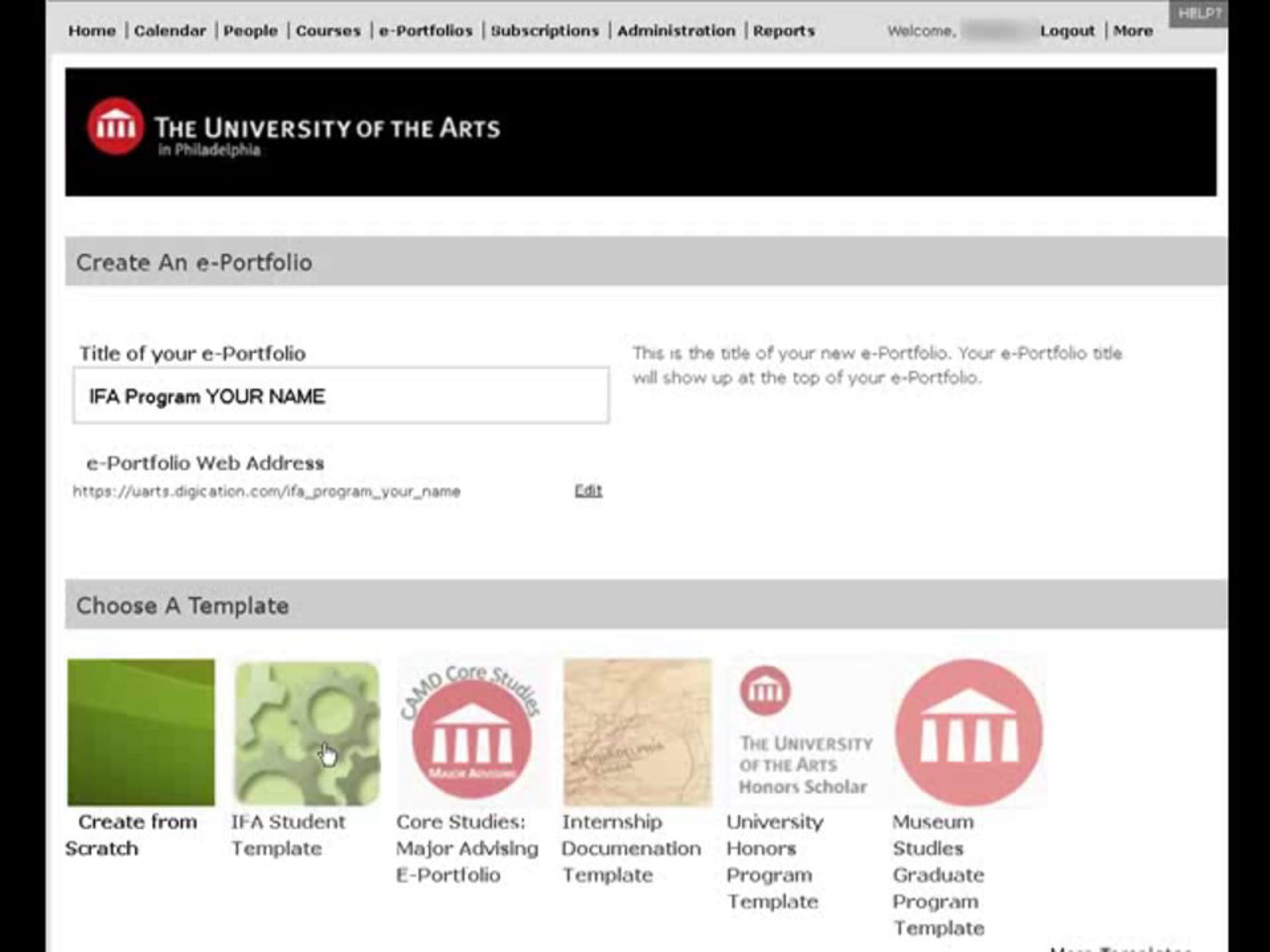Click the University of the Arts logo

point(293,127)
